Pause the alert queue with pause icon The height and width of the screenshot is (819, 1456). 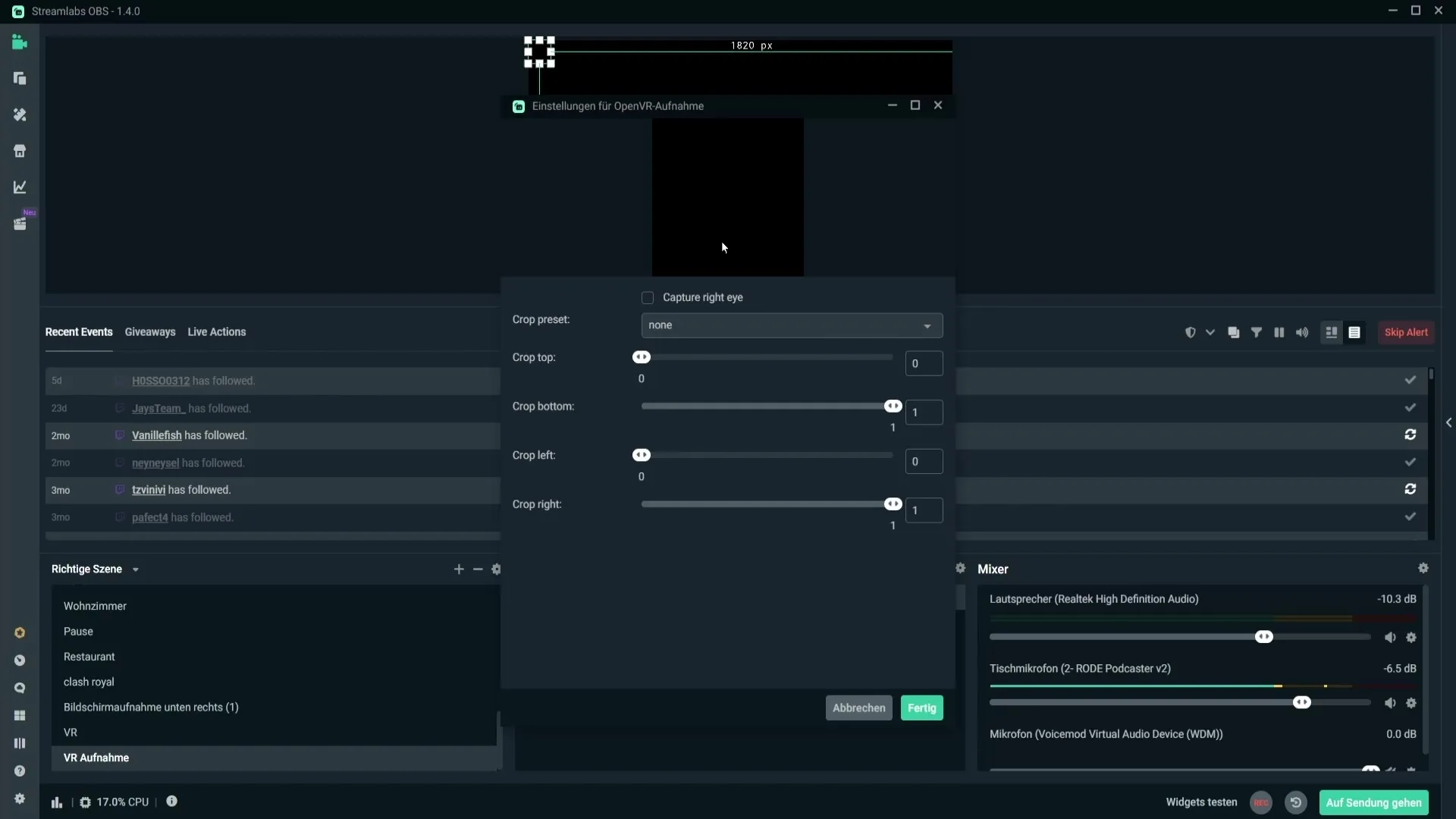[1279, 332]
